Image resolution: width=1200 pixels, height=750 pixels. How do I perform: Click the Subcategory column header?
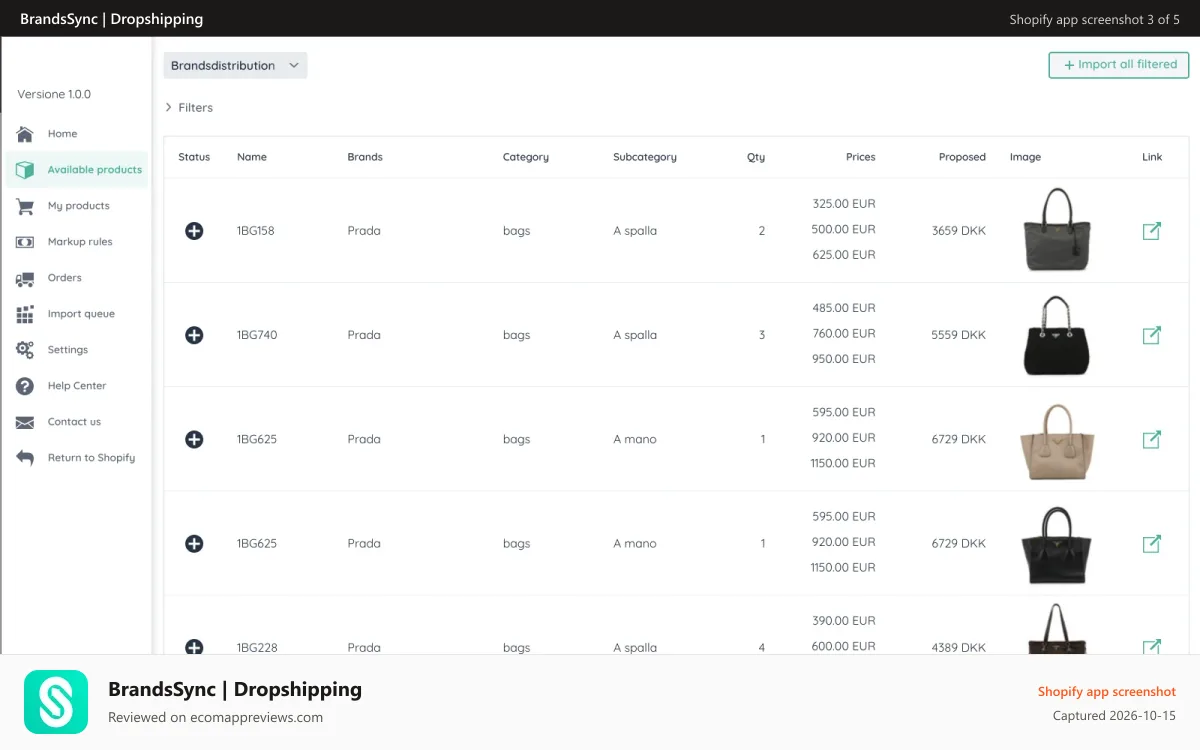point(645,157)
